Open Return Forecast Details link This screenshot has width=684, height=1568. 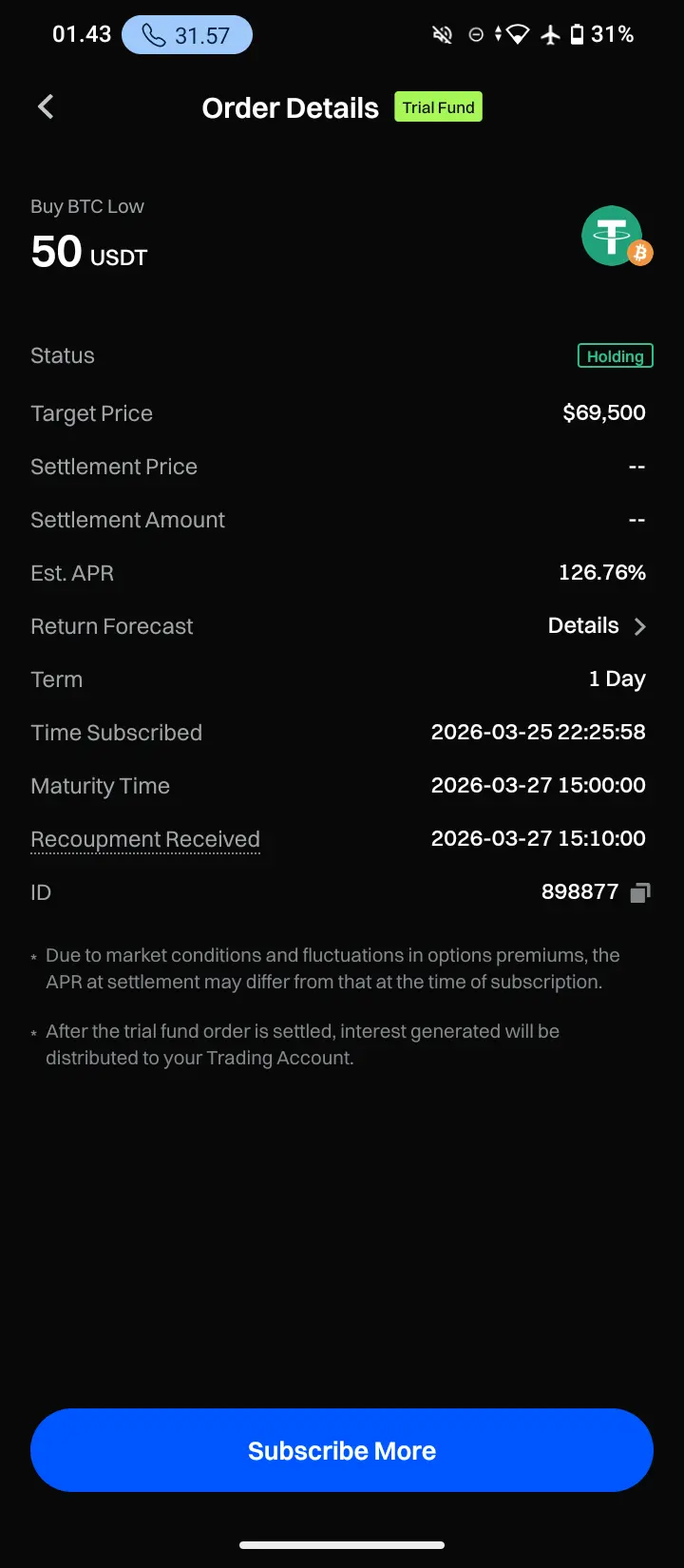pyautogui.click(x=583, y=626)
